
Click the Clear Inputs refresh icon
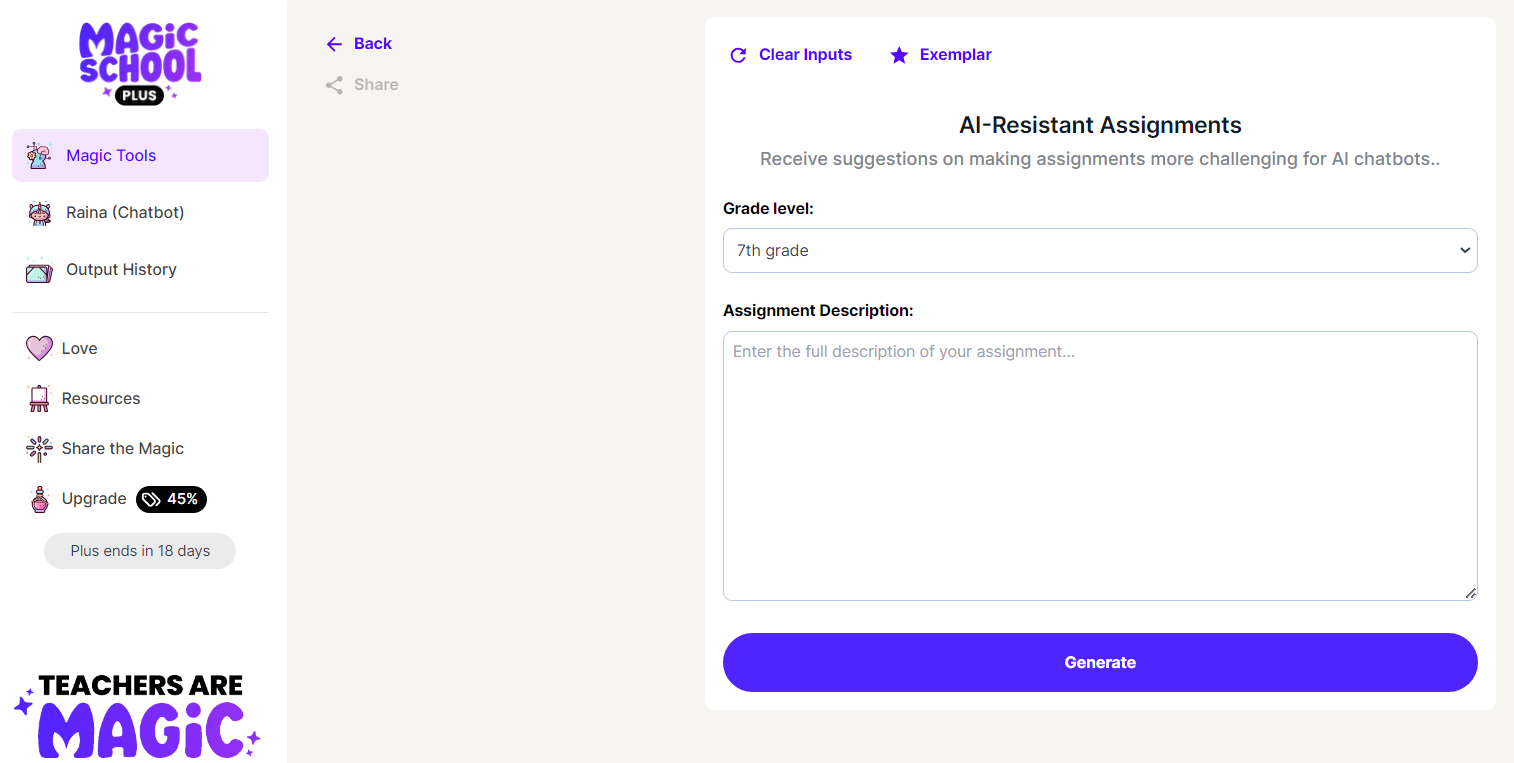(738, 55)
